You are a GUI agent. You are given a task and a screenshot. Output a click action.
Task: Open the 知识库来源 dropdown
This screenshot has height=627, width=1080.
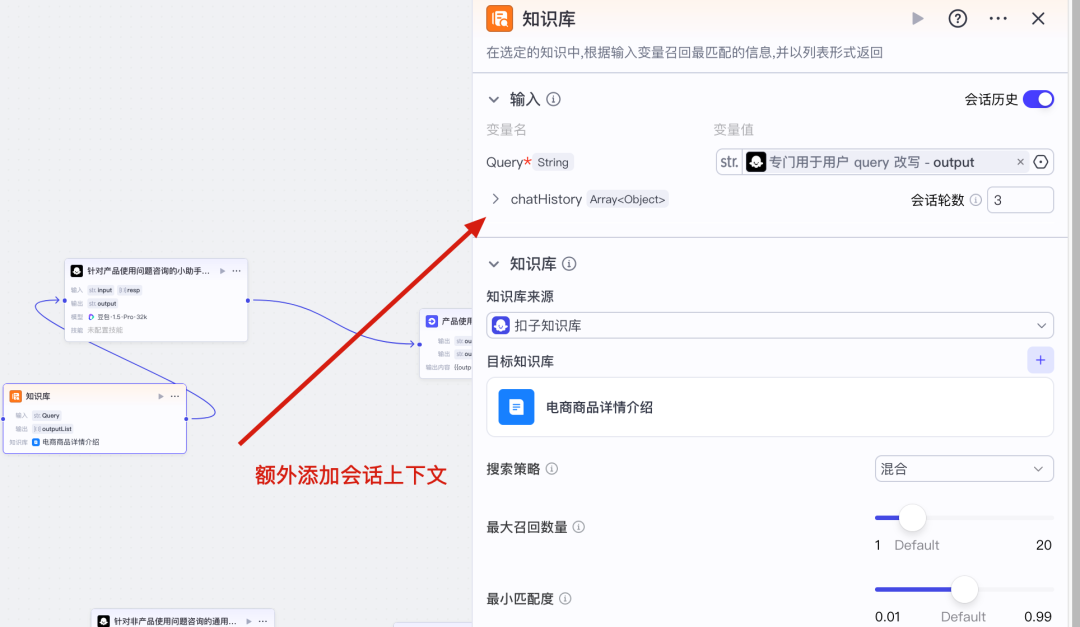pos(769,325)
